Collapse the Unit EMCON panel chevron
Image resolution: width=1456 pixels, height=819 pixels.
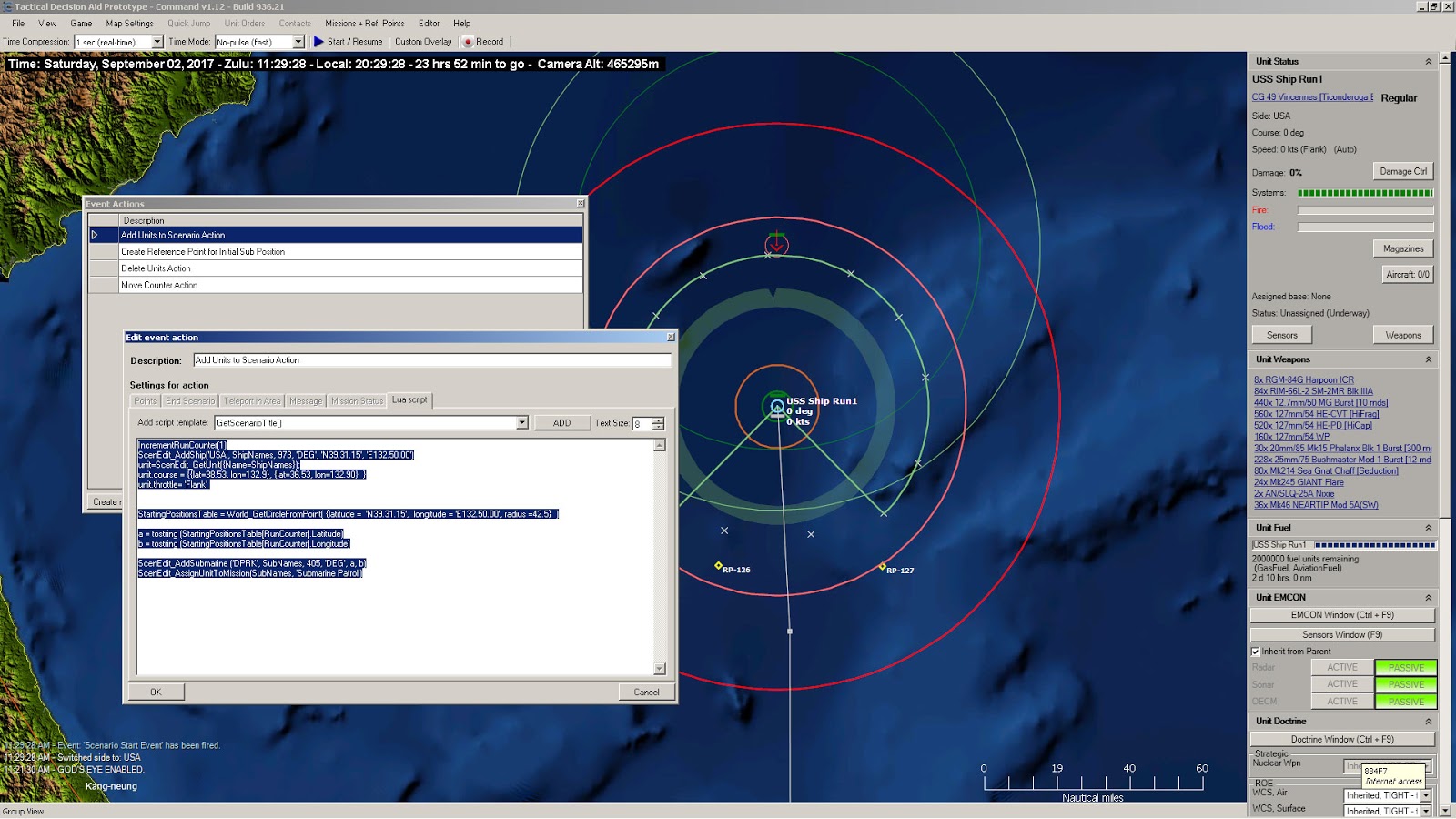(x=1428, y=598)
